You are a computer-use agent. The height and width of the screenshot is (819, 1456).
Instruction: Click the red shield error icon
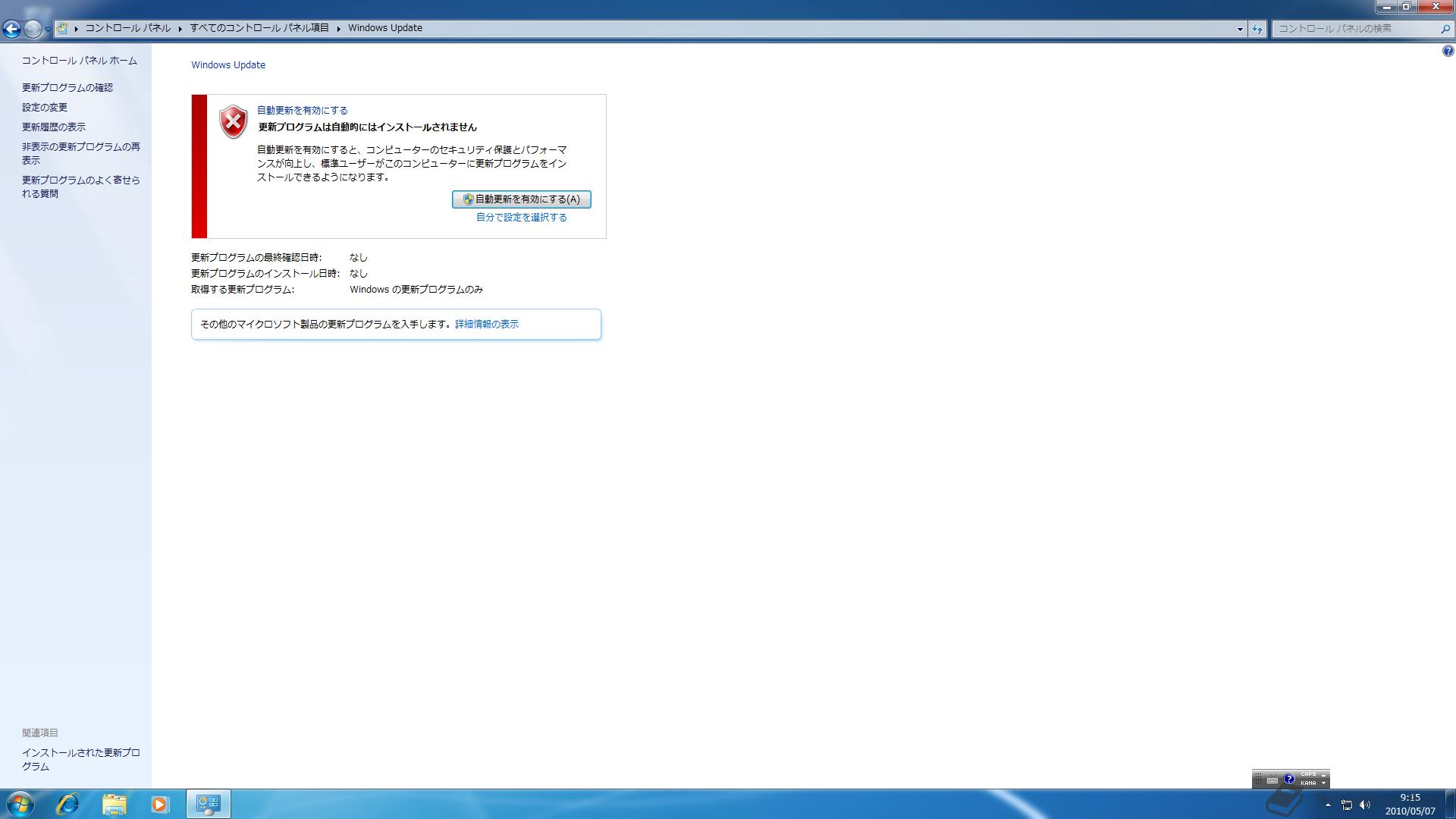(x=233, y=121)
